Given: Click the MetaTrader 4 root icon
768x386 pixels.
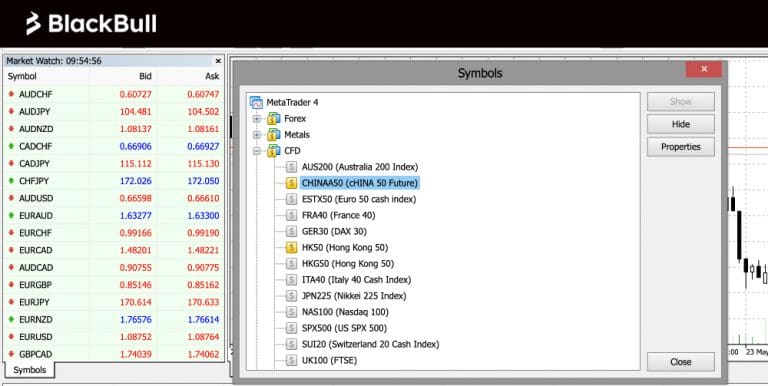Looking at the screenshot, I should (x=256, y=102).
